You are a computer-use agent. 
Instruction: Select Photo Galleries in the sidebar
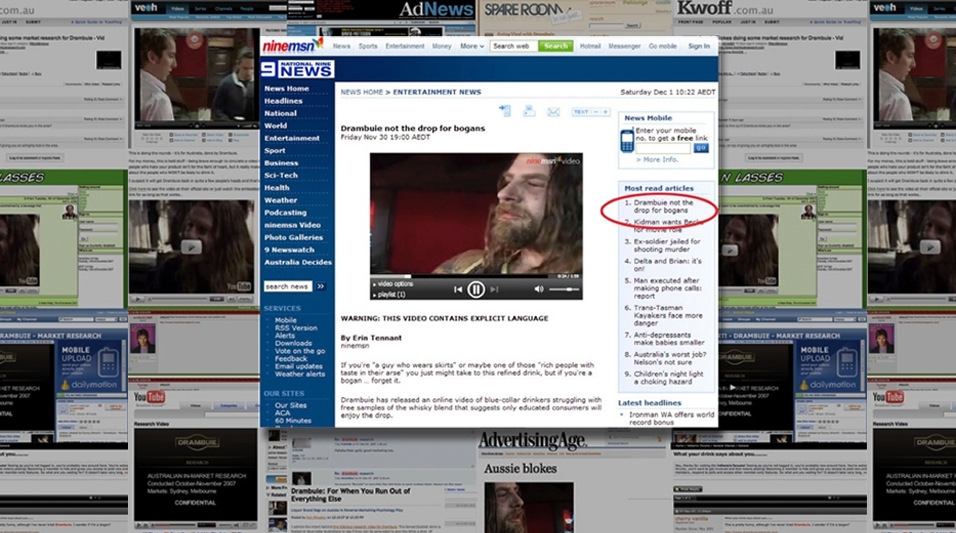click(293, 237)
